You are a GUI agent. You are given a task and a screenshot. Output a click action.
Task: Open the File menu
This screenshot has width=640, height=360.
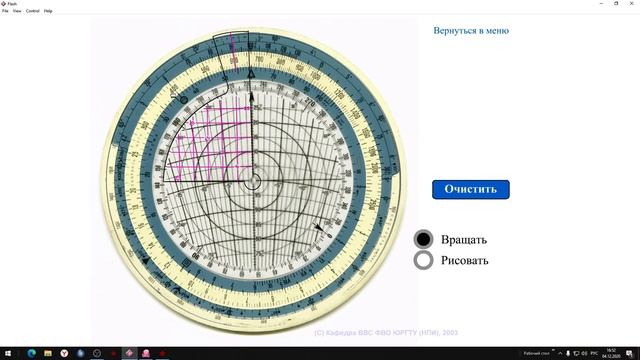coord(5,11)
